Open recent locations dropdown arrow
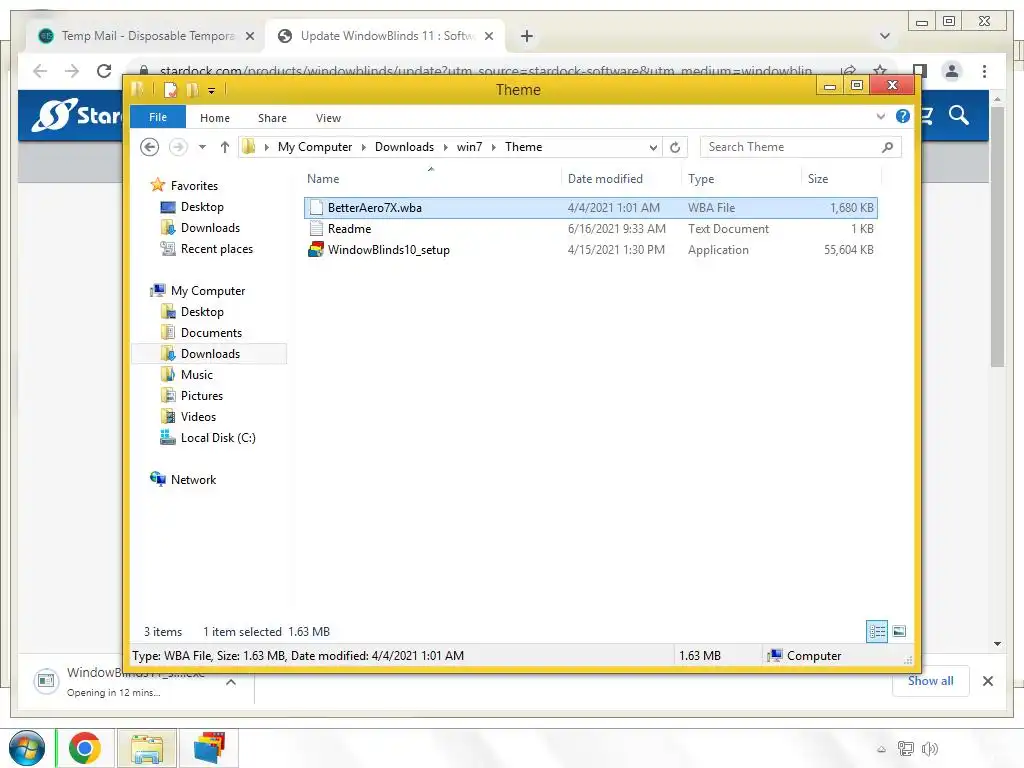 [x=202, y=147]
